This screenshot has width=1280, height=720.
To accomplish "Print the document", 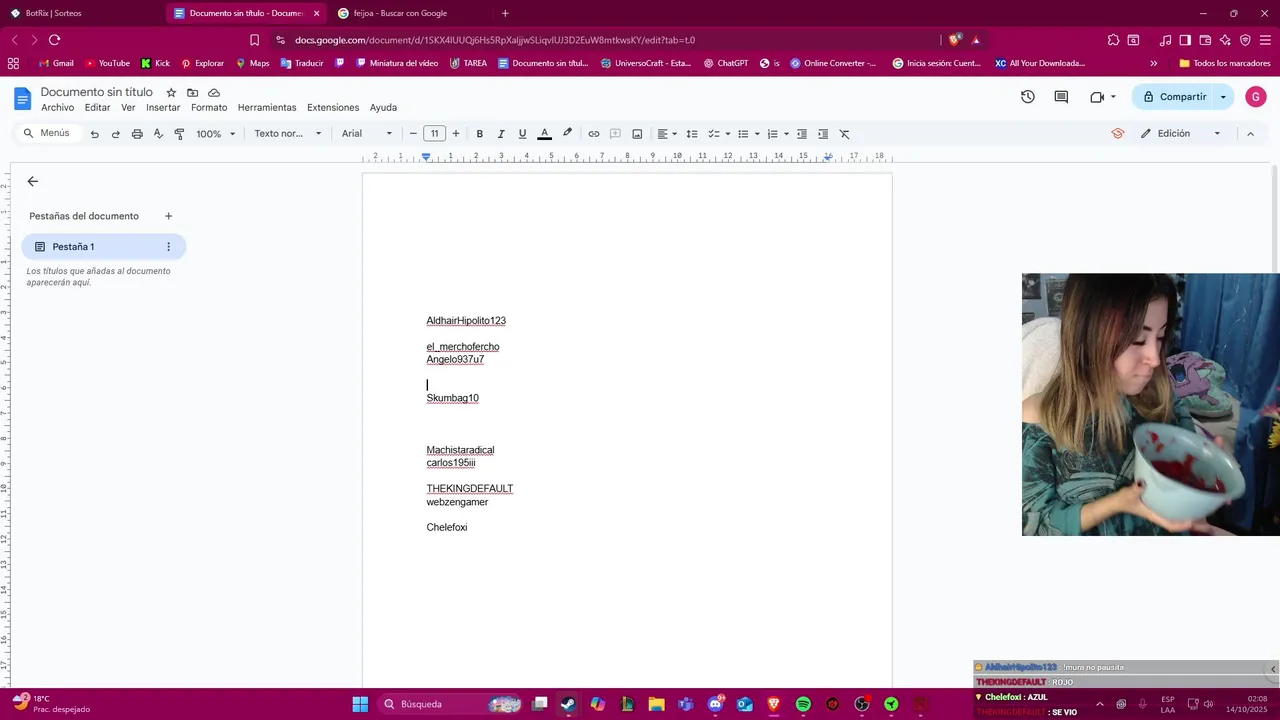I will click(x=137, y=134).
